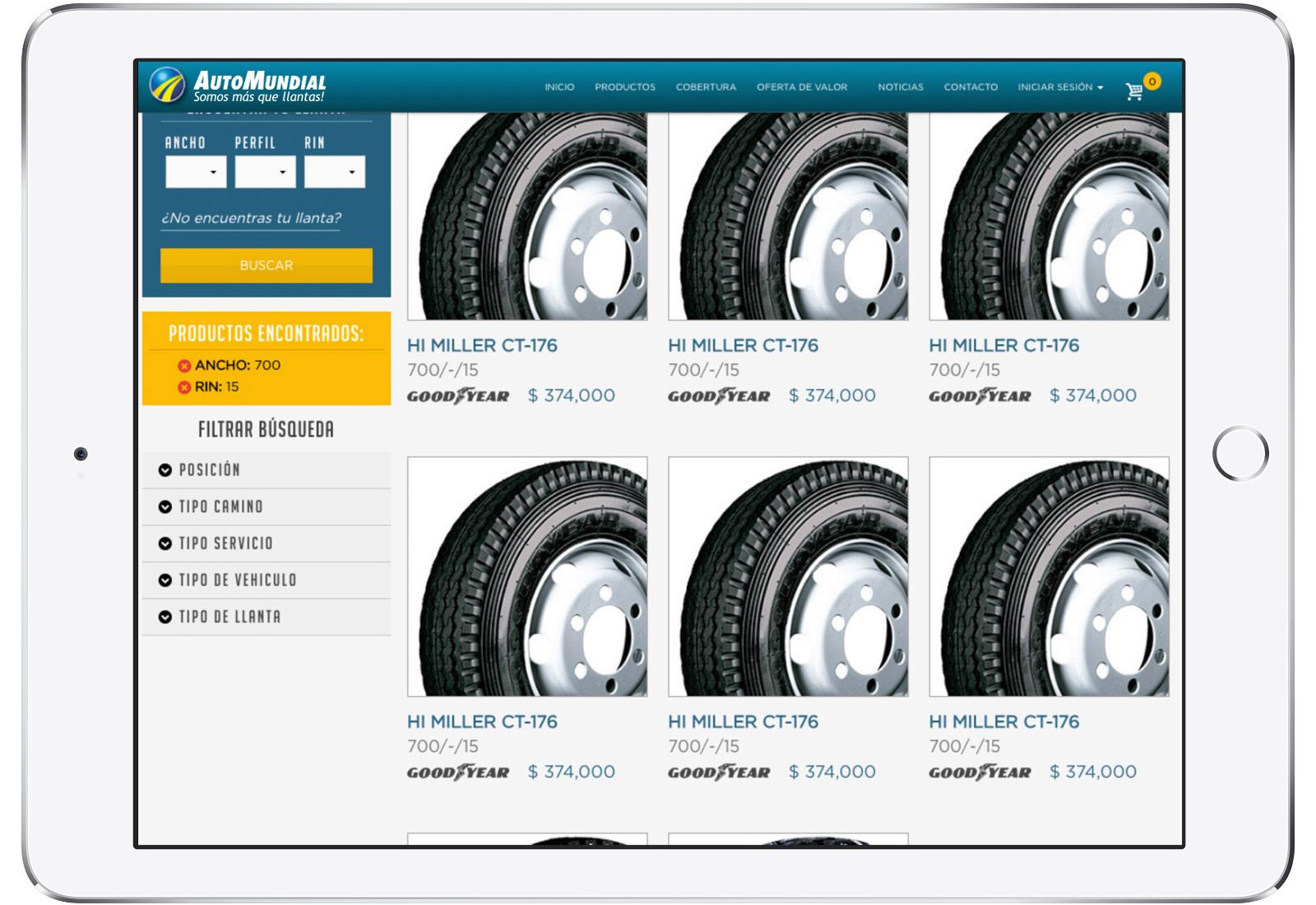This screenshot has height=905, width=1316.
Task: Click the yellow Buscar button
Action: (266, 266)
